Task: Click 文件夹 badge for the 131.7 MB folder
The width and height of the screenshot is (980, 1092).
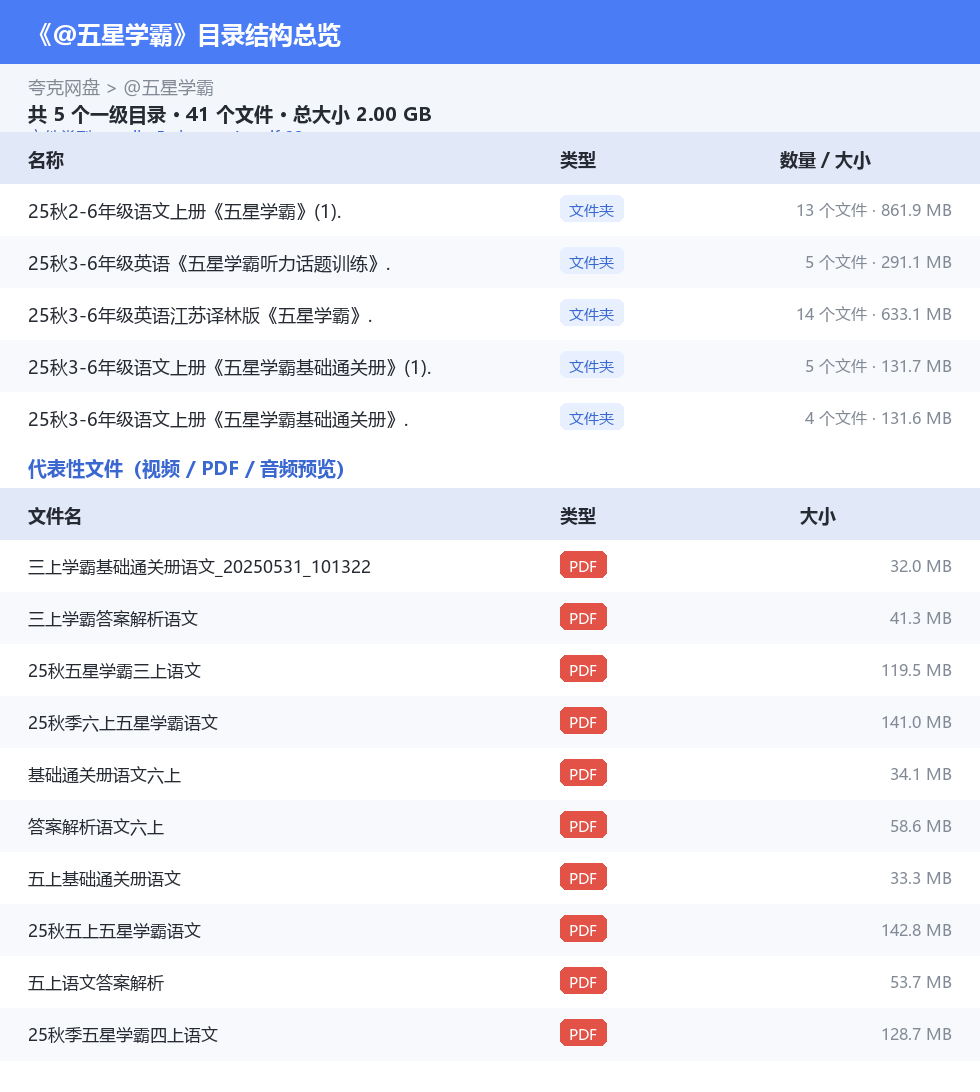Action: click(591, 366)
